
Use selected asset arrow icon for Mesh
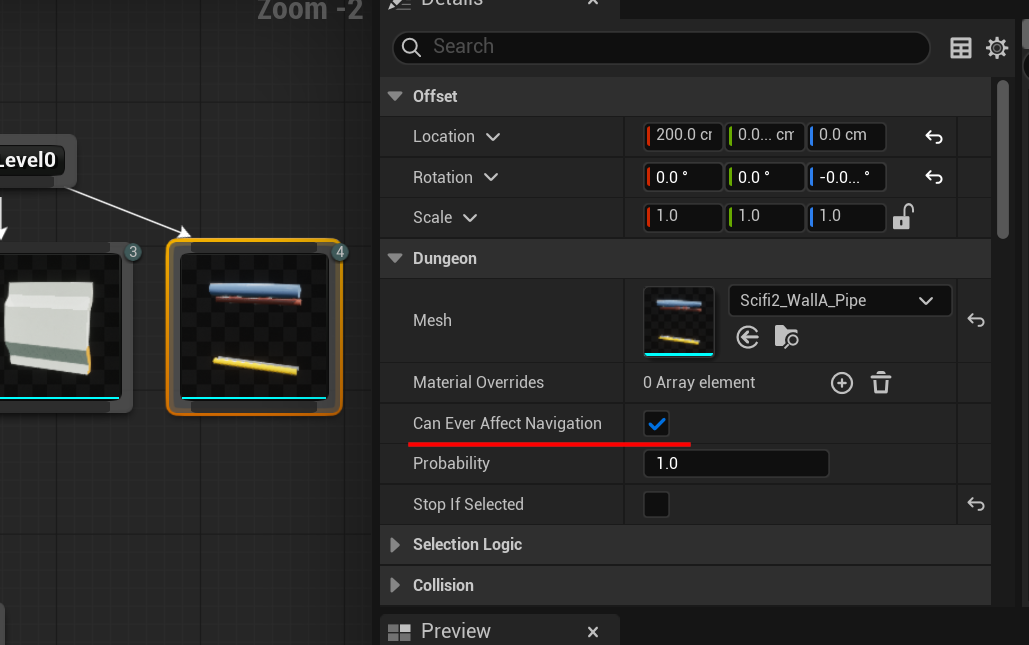[x=748, y=338]
